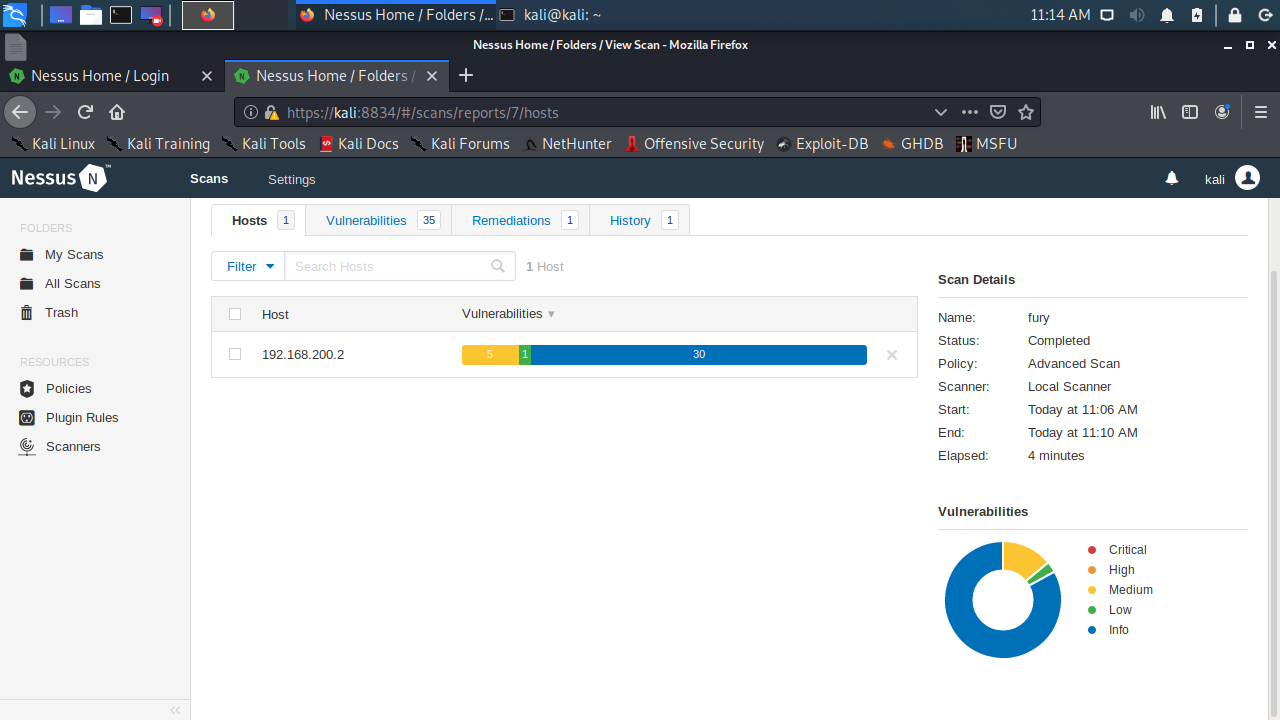This screenshot has width=1280, height=720.
Task: Remove host 192.168.200.2 with the X icon
Action: [892, 355]
